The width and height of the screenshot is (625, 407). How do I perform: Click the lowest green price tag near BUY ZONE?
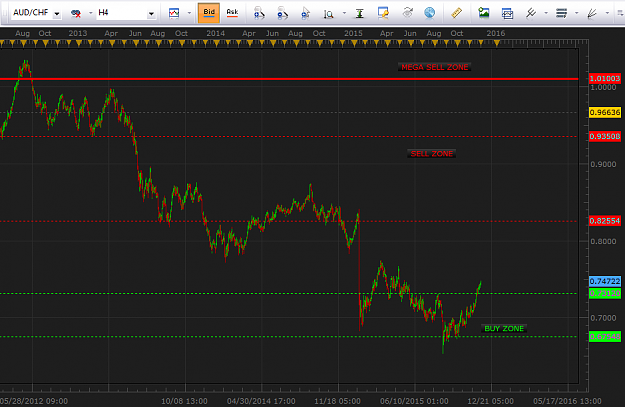[605, 337]
